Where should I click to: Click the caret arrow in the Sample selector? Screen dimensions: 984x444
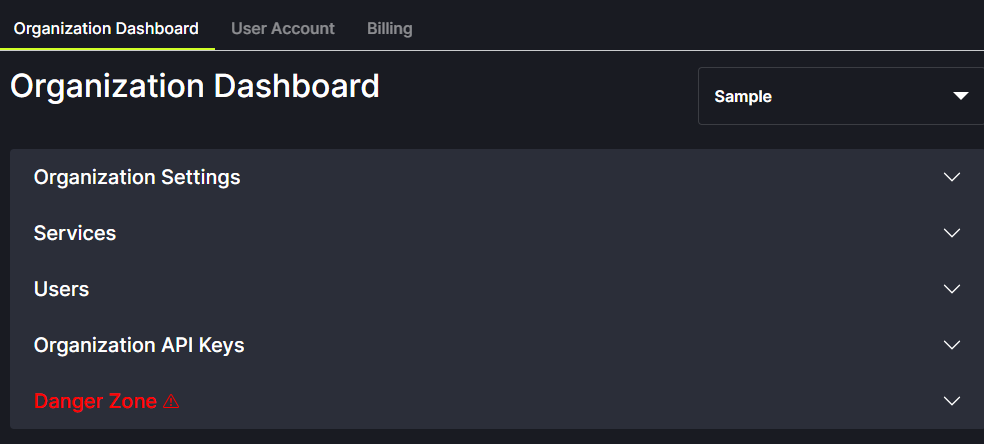(x=961, y=97)
